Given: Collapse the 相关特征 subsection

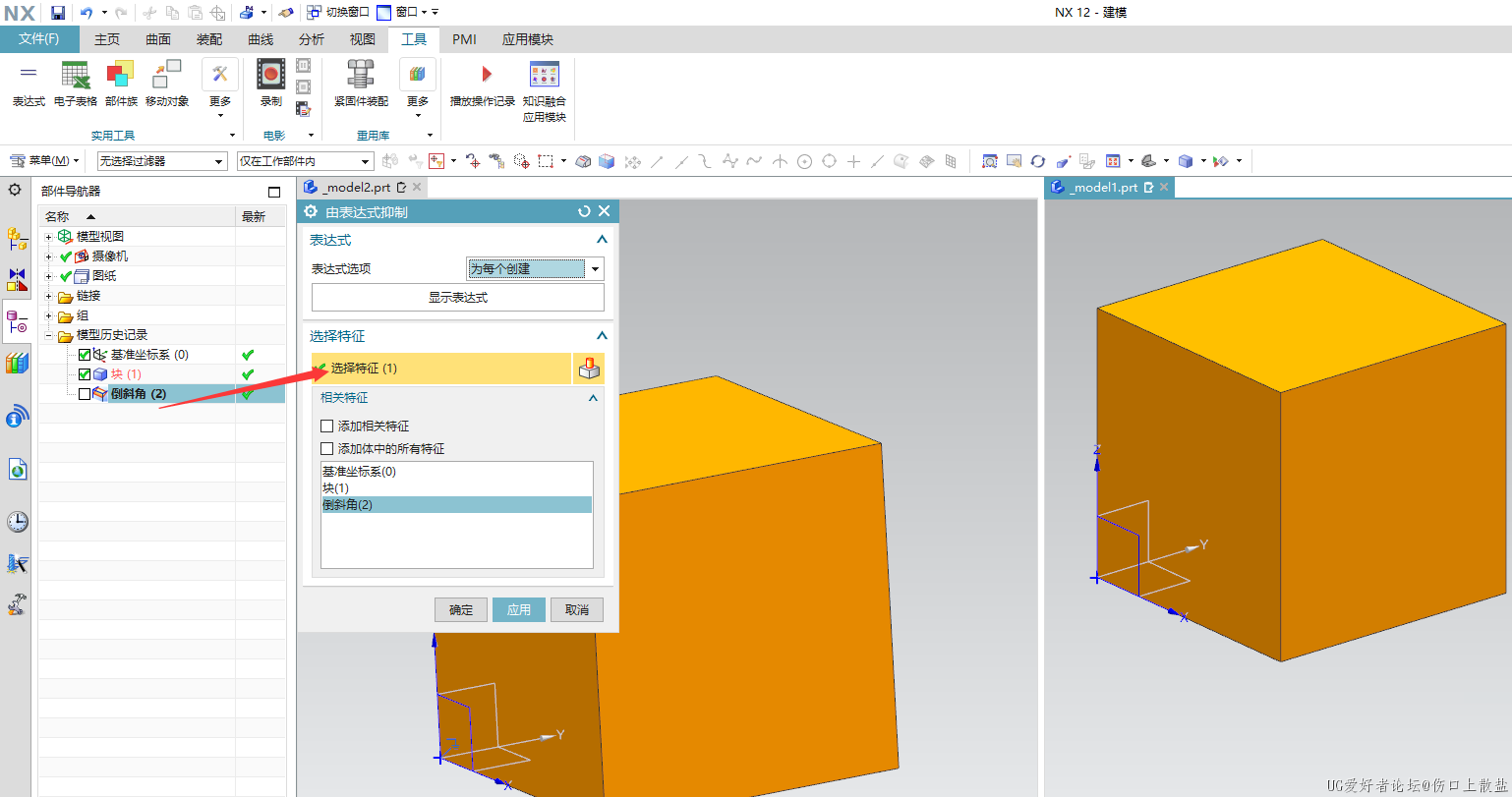Looking at the screenshot, I should (x=593, y=398).
